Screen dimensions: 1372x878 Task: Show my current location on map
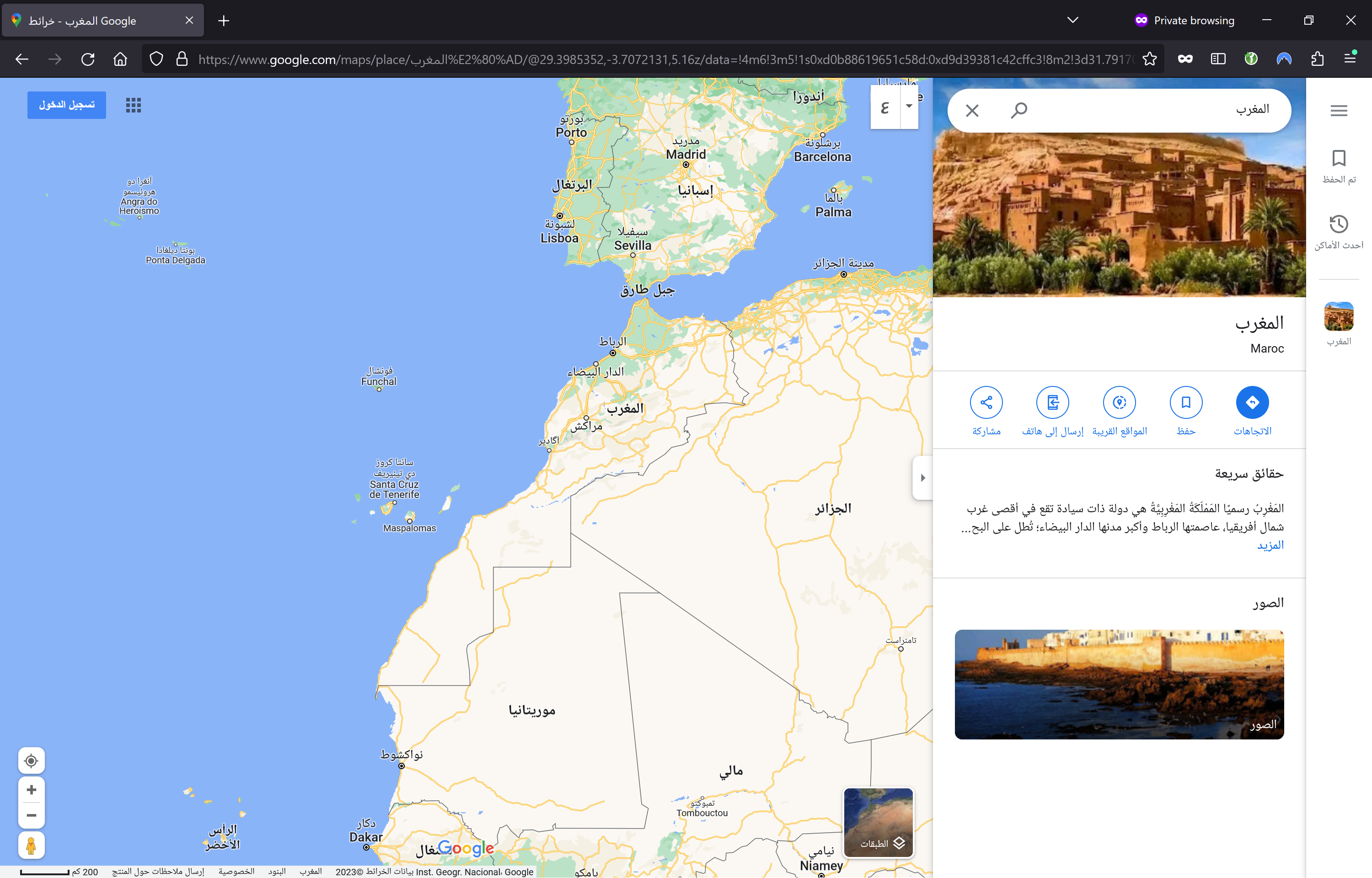pyautogui.click(x=32, y=760)
